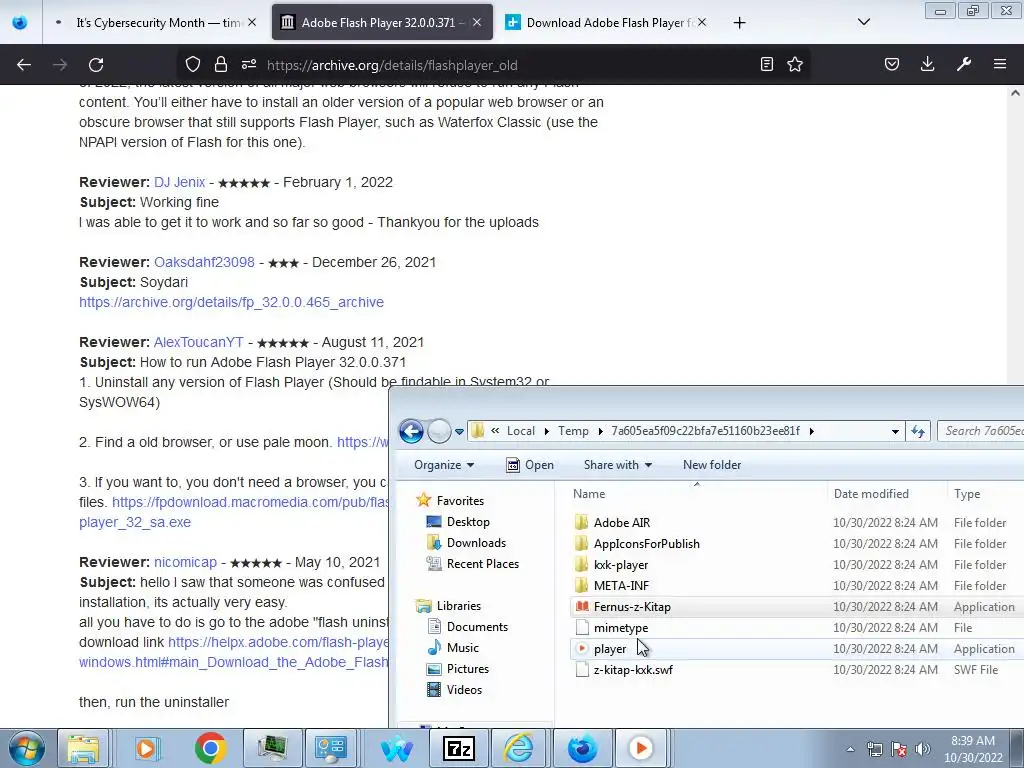The height and width of the screenshot is (768, 1024).
Task: Switch to It's Cybersecurity Month tab
Action: coord(157,23)
